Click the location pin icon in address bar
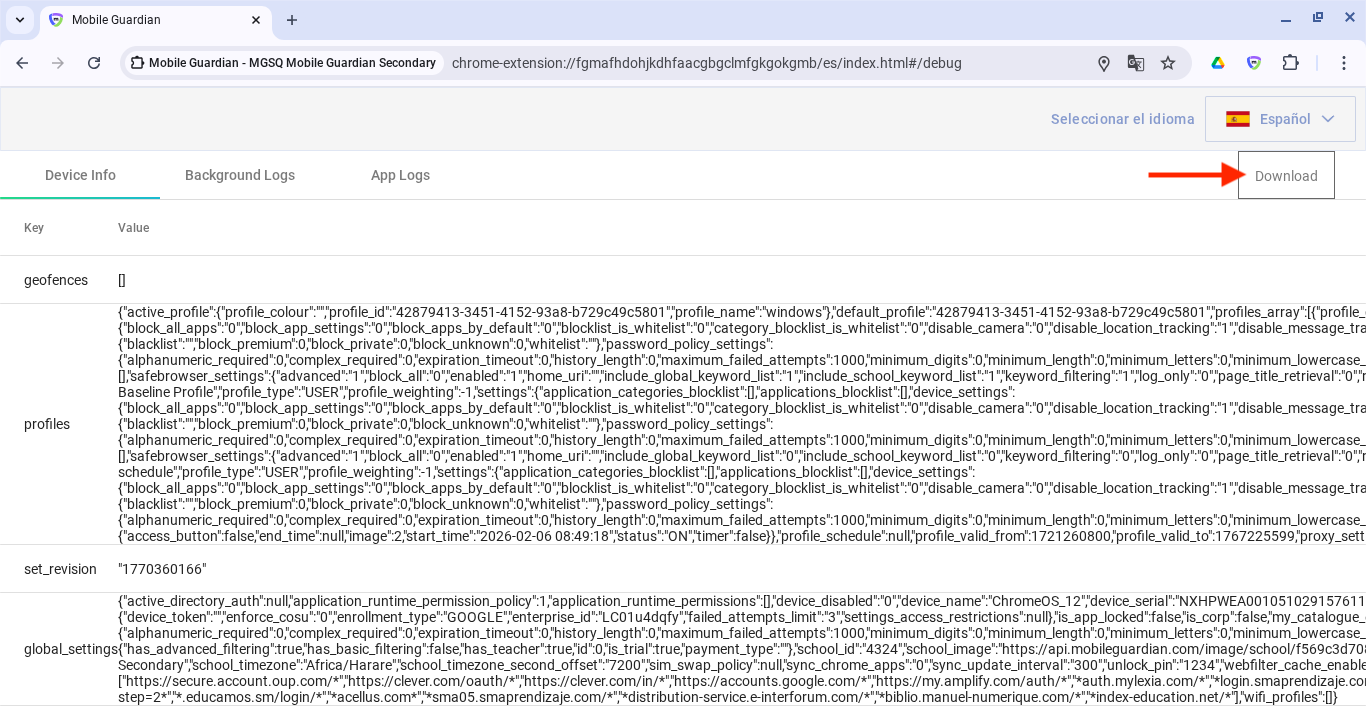The width and height of the screenshot is (1366, 720). click(1104, 63)
